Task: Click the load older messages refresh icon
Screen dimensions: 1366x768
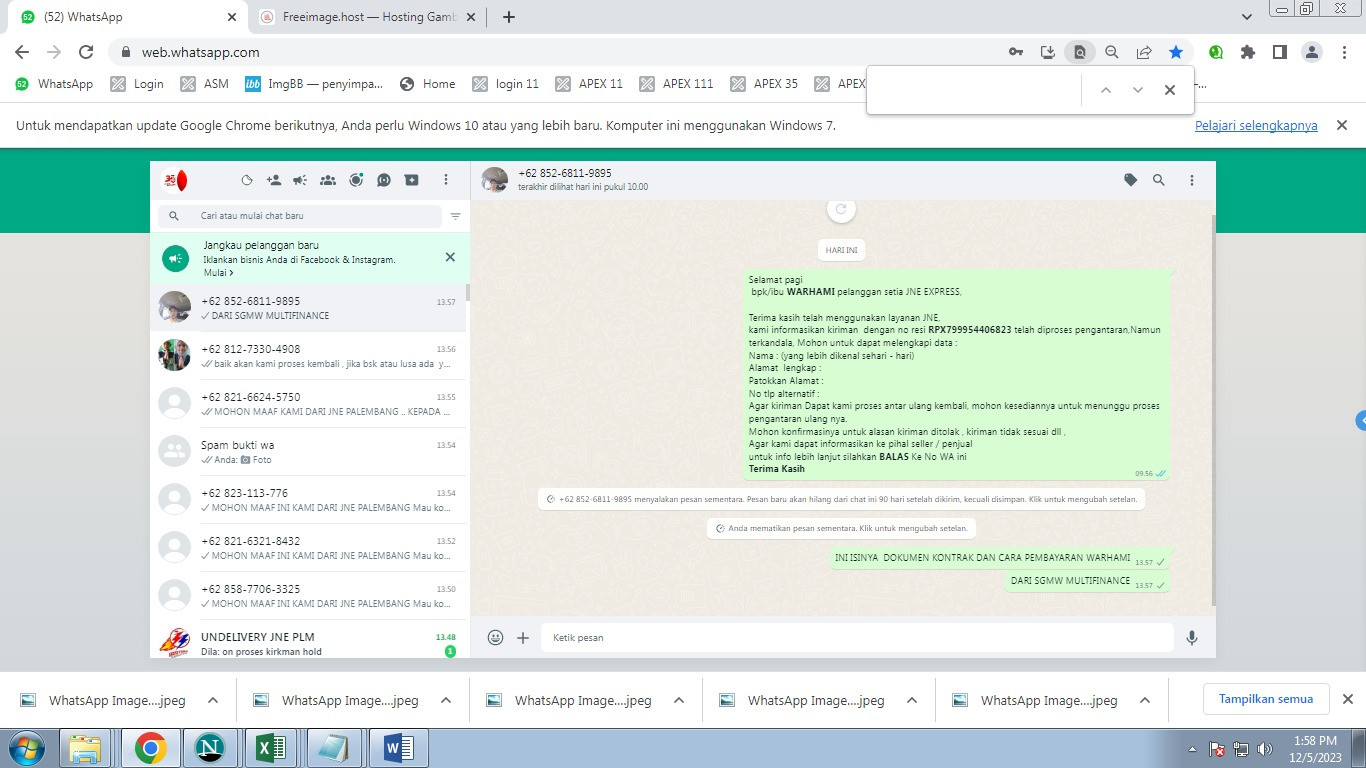Action: tap(841, 209)
